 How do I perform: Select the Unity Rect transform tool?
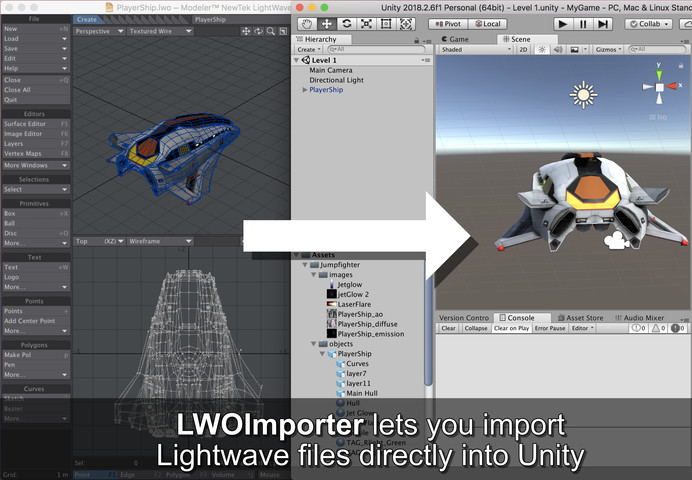click(386, 24)
